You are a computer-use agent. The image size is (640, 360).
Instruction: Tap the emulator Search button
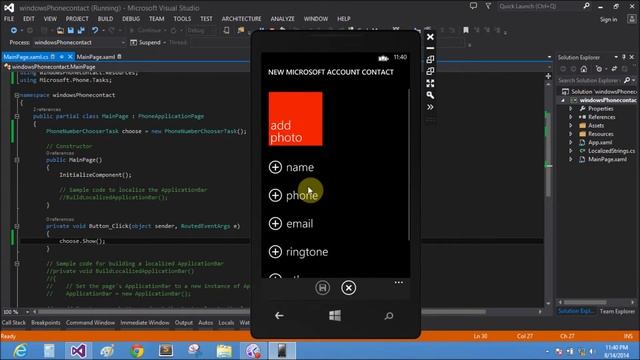(389, 316)
